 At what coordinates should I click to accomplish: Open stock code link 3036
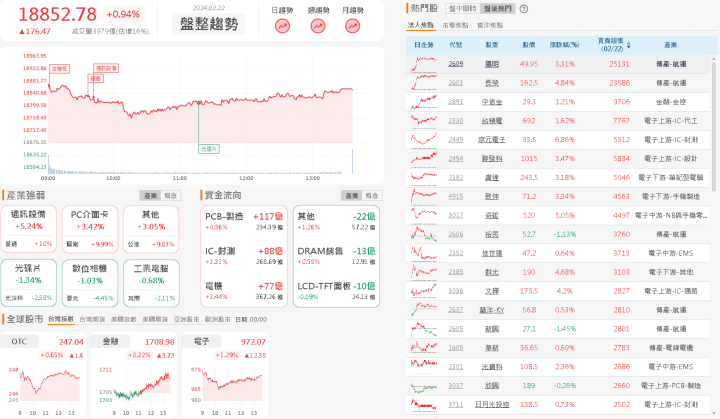pyautogui.click(x=456, y=291)
